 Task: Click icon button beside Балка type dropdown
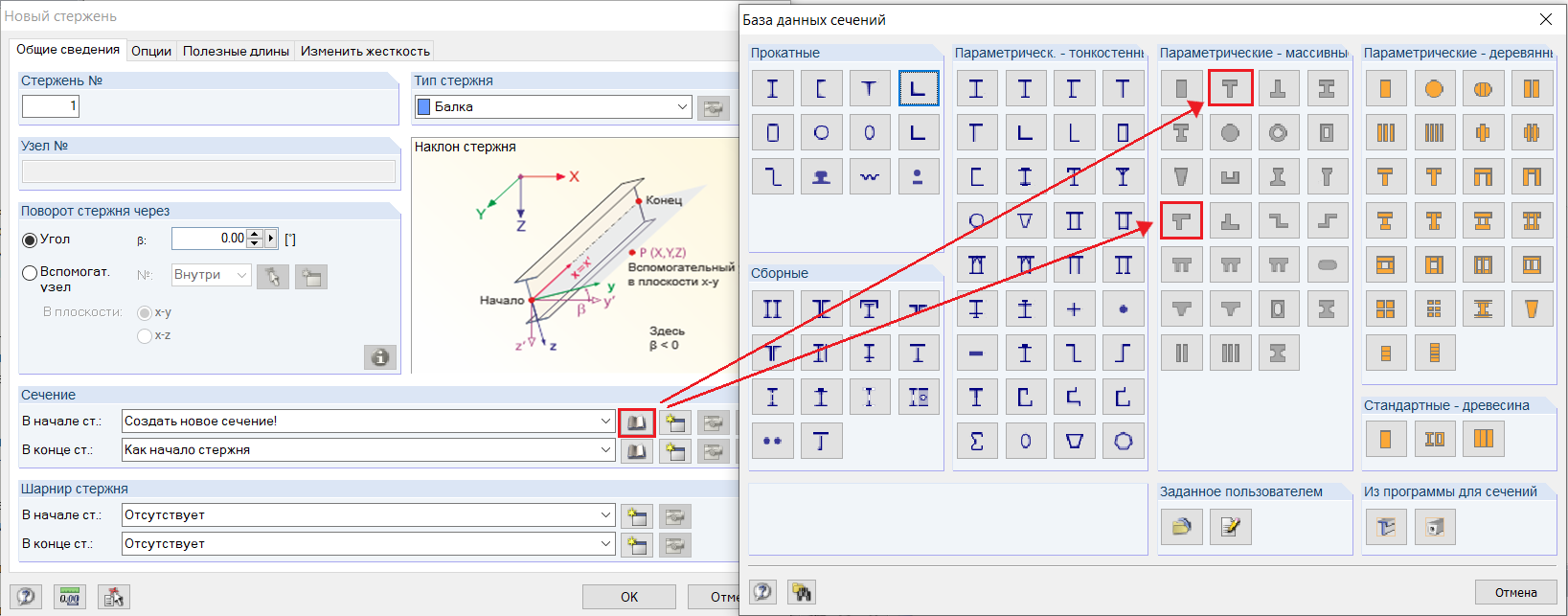click(713, 108)
